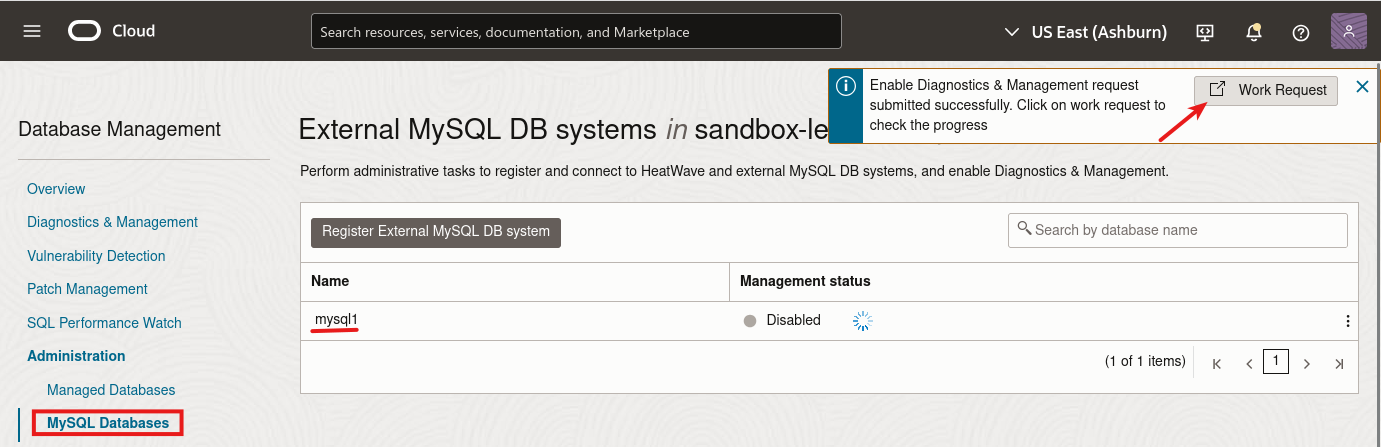Open the user profile avatar menu
This screenshot has height=447, width=1381.
pyautogui.click(x=1349, y=31)
